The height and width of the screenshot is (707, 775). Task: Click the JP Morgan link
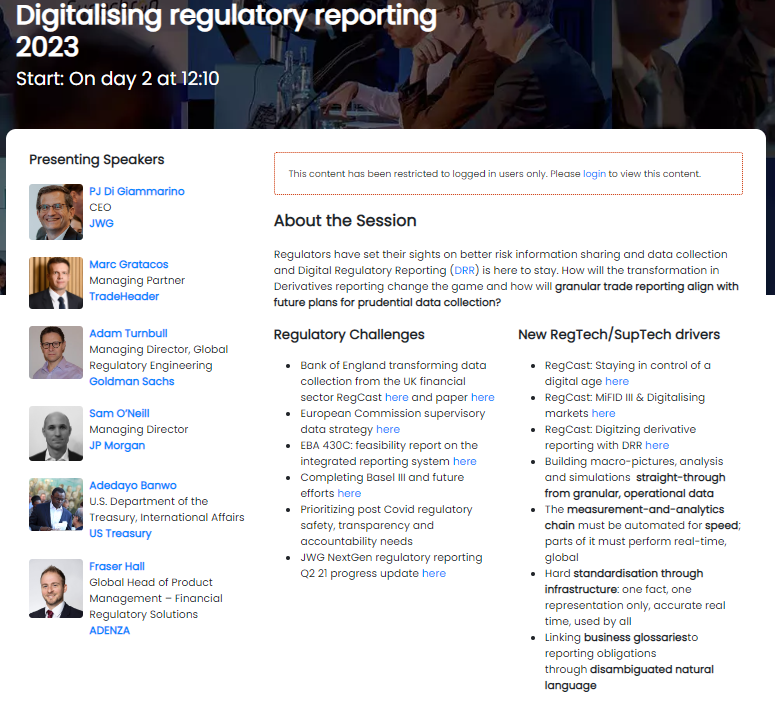(x=117, y=445)
